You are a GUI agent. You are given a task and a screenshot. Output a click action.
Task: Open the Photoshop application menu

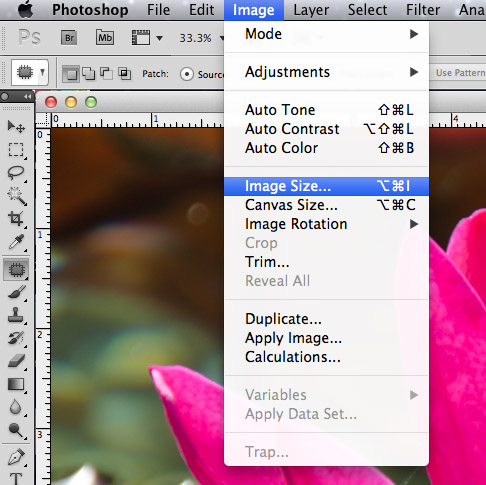(x=90, y=10)
